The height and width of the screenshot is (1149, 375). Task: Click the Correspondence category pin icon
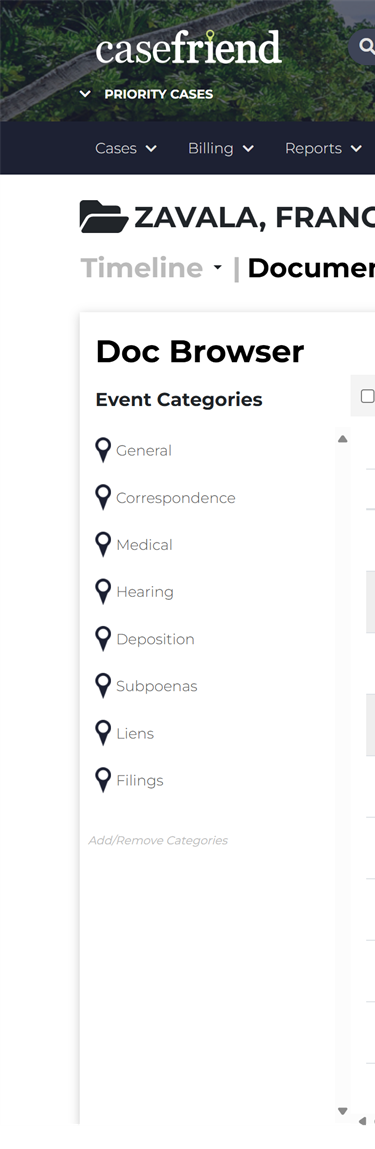103,497
